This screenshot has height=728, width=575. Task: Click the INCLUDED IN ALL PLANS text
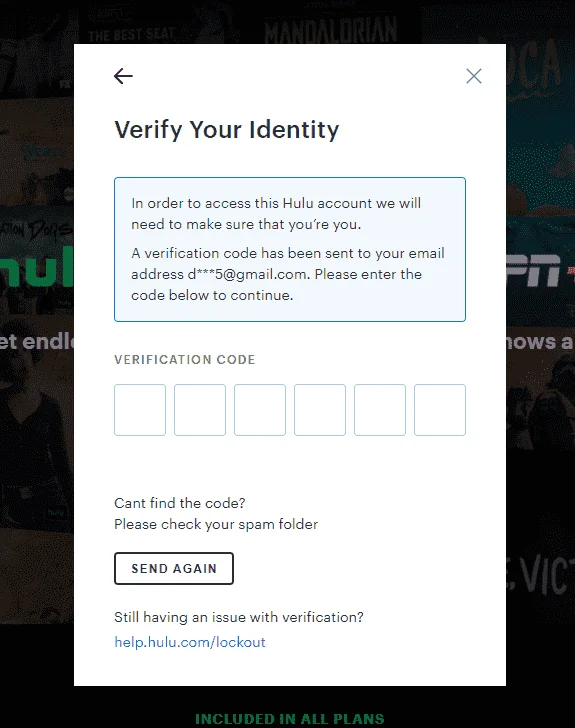289,719
